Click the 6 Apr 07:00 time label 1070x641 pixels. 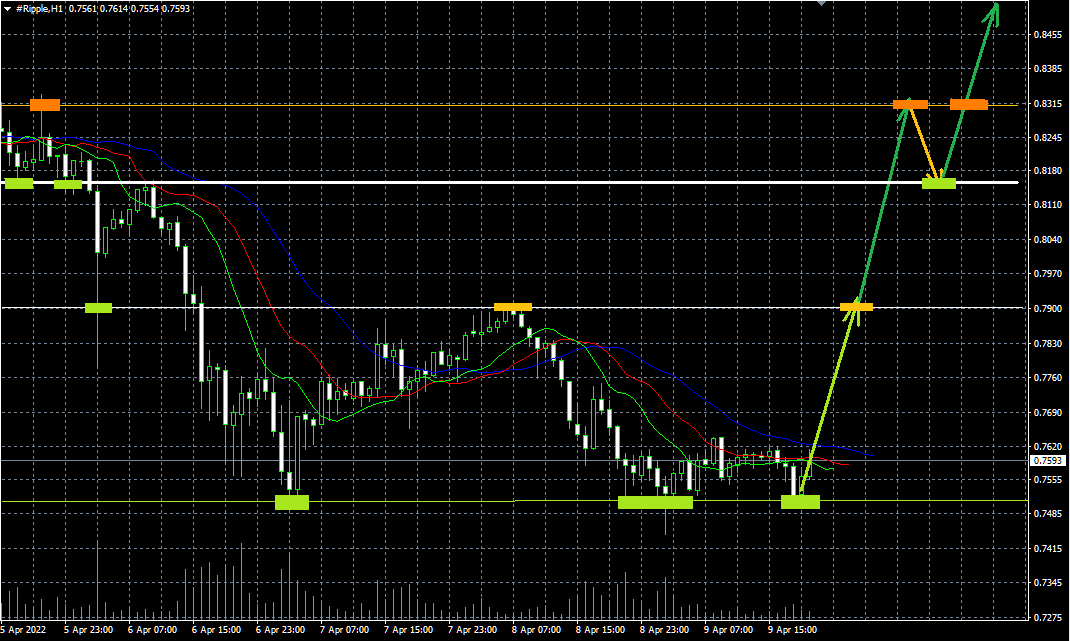[x=152, y=629]
